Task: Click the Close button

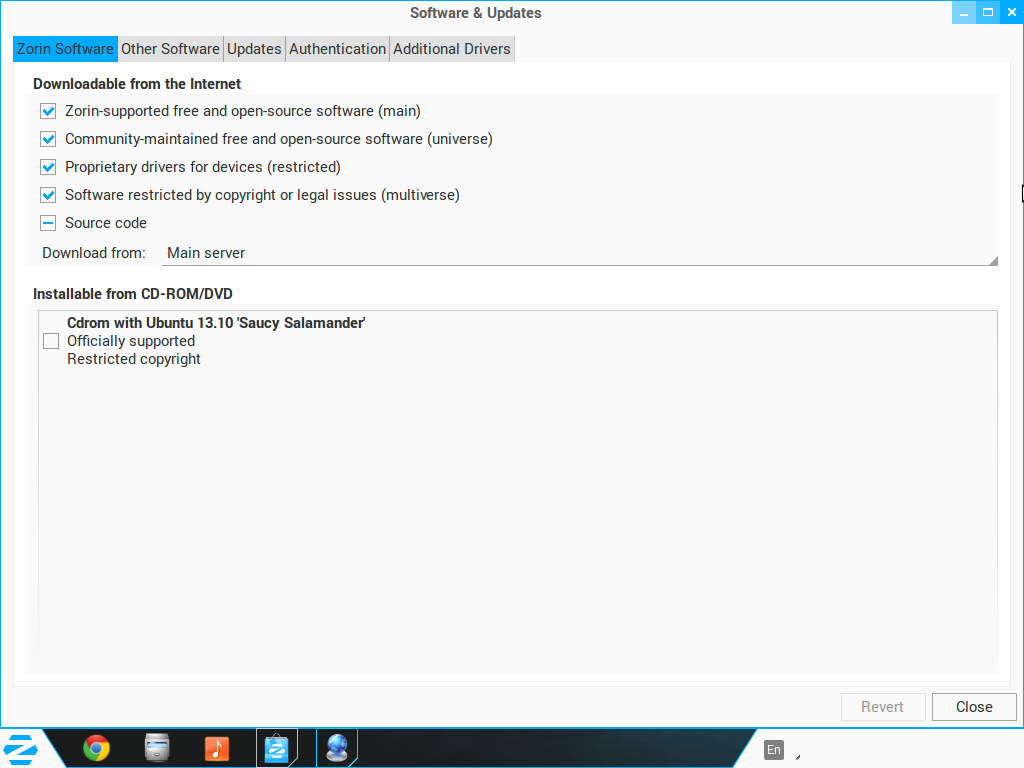Action: (x=974, y=707)
